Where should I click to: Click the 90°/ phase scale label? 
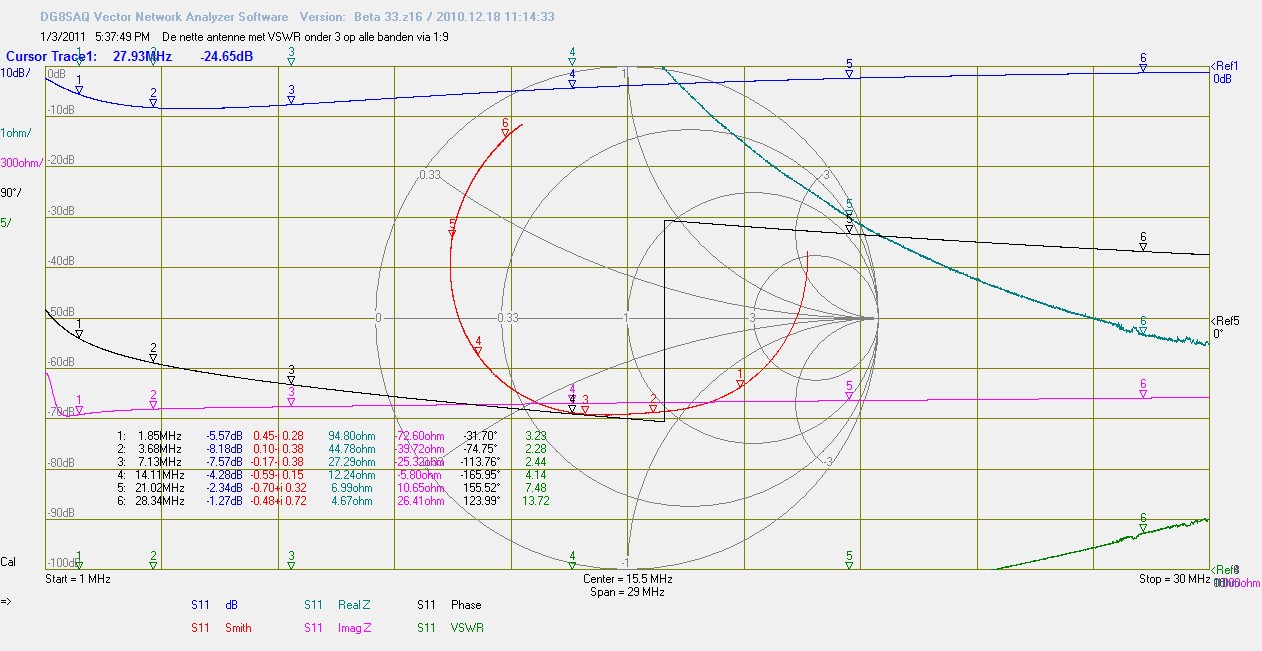tap(12, 192)
